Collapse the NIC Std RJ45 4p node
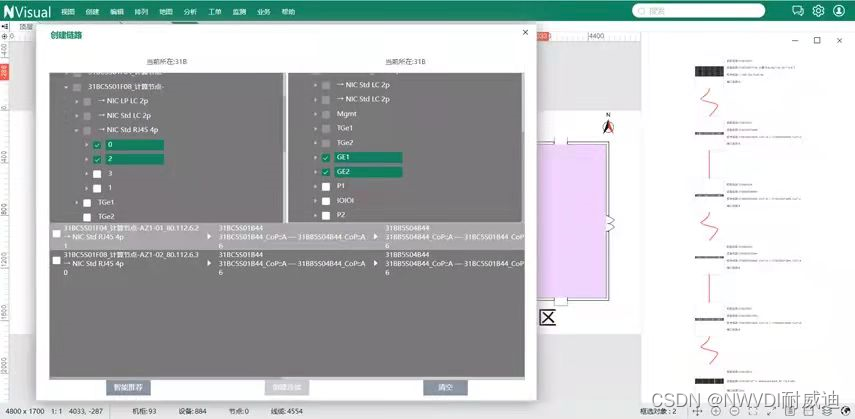The image size is (855, 419). coord(76,130)
